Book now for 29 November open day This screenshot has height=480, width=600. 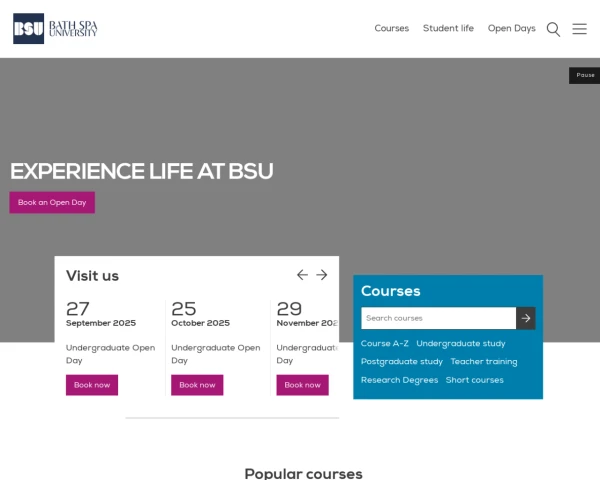(x=302, y=385)
